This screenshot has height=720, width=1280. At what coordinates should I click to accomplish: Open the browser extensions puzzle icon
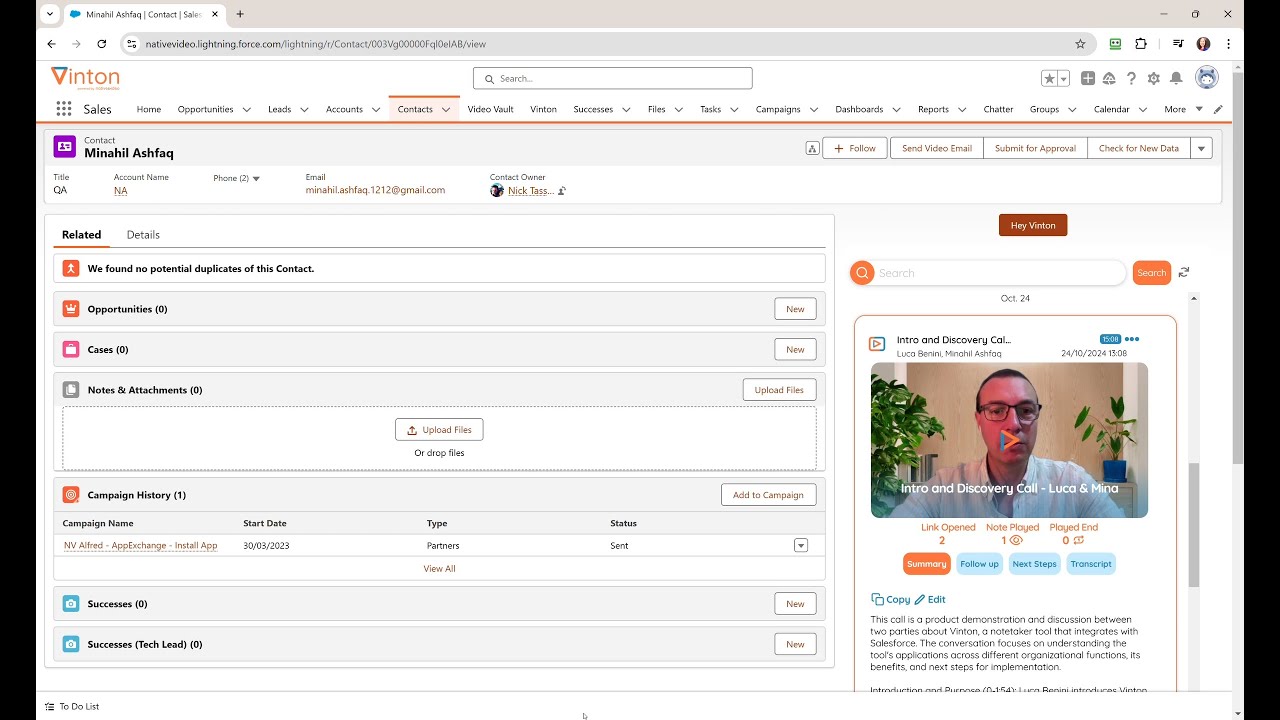1141,44
